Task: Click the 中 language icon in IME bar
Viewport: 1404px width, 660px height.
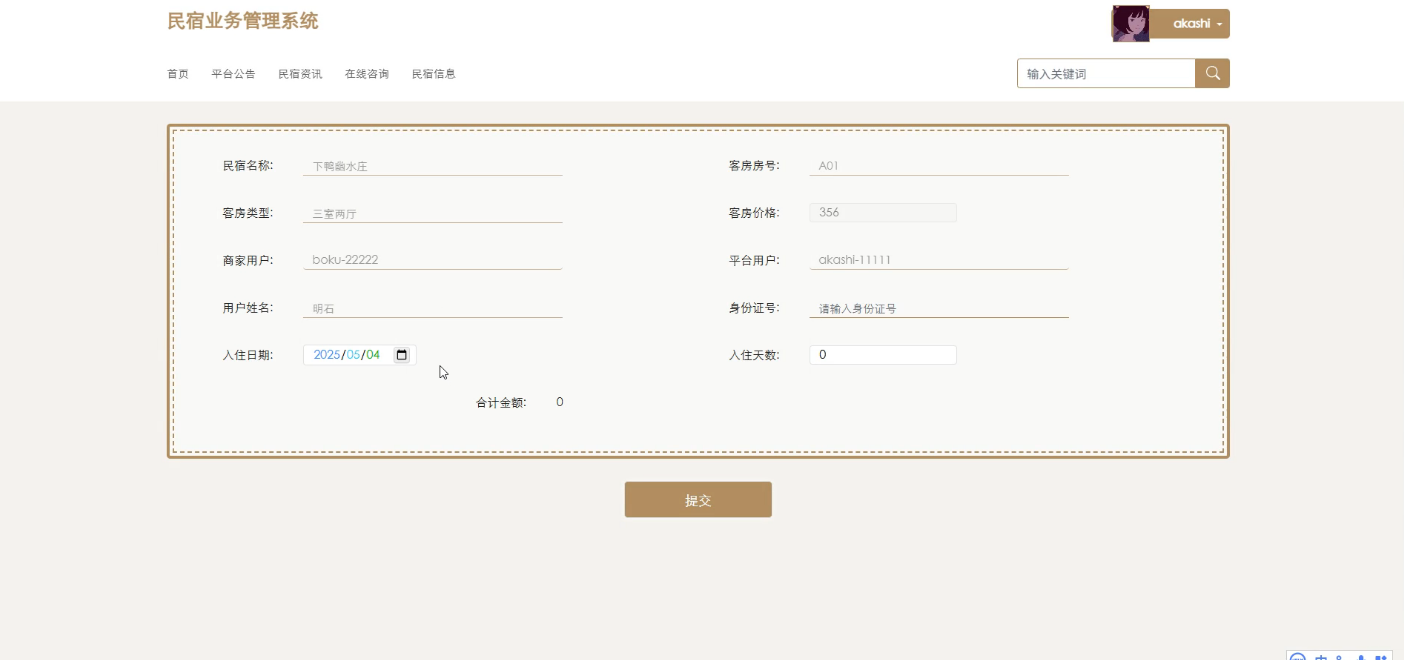Action: tap(1321, 658)
